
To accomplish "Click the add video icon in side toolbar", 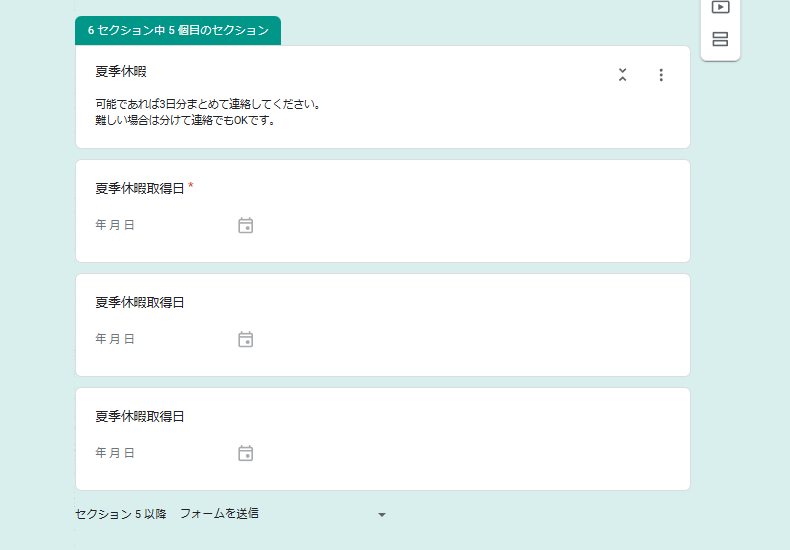I will pos(720,8).
